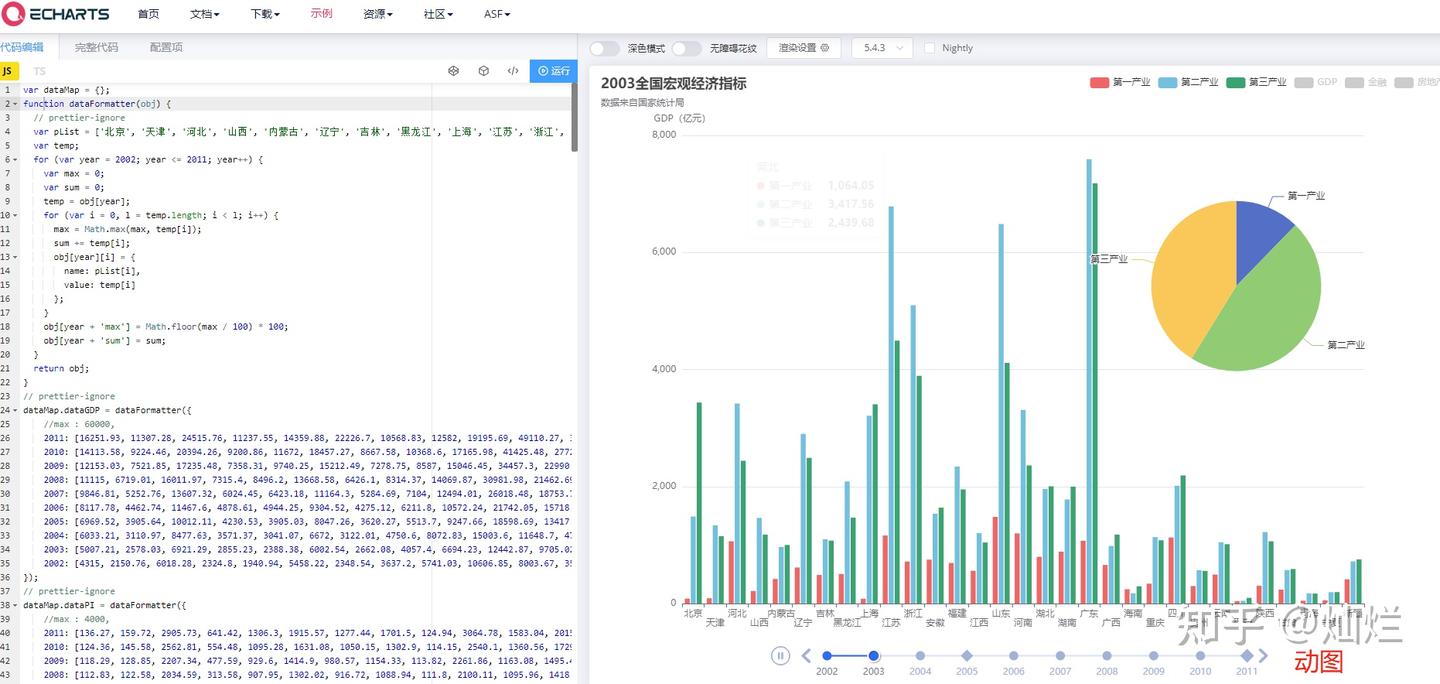
Task: Switch to 代码编辑 tab
Action: [x=22, y=47]
